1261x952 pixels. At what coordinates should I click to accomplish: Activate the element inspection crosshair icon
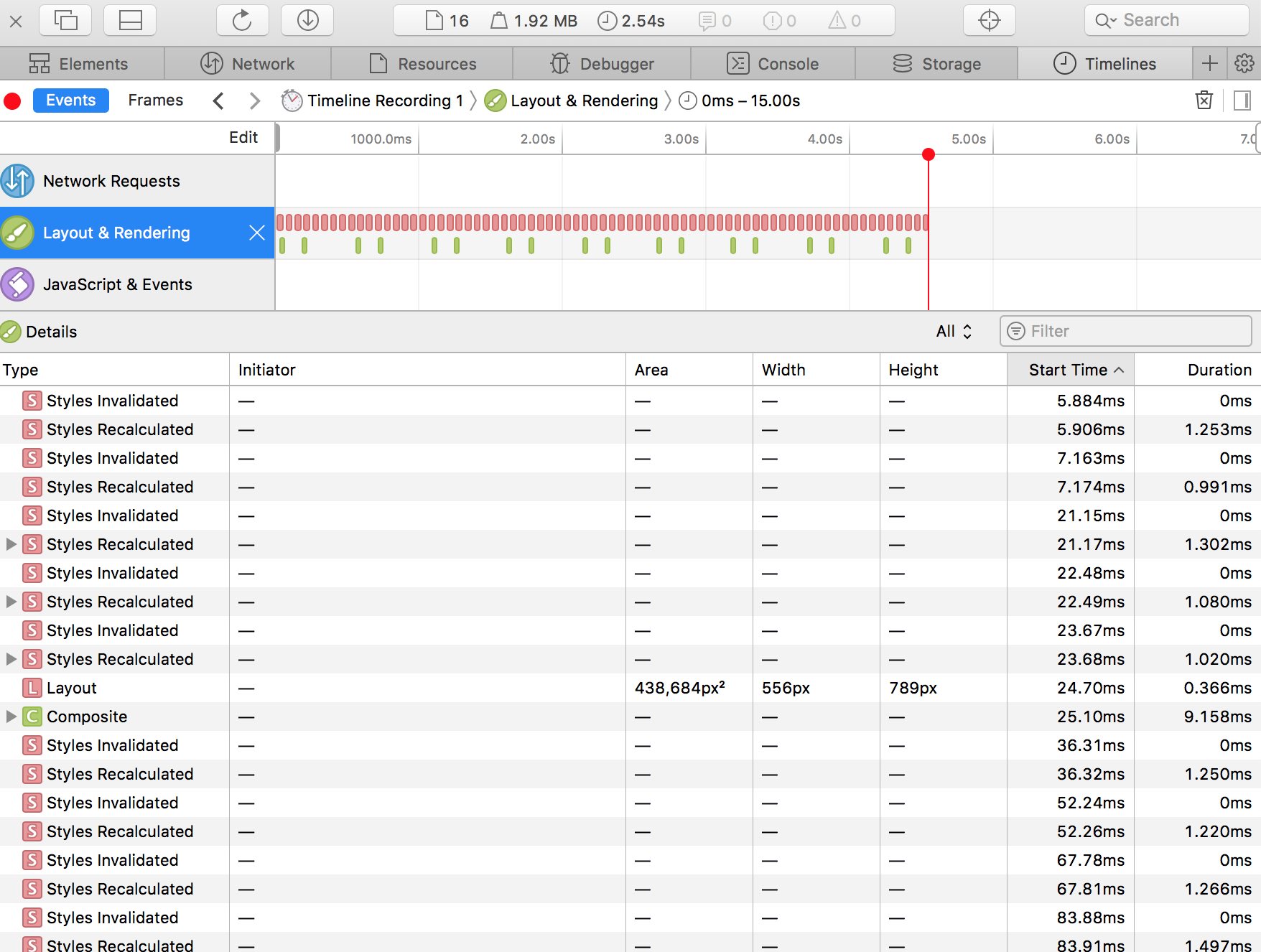tap(989, 20)
